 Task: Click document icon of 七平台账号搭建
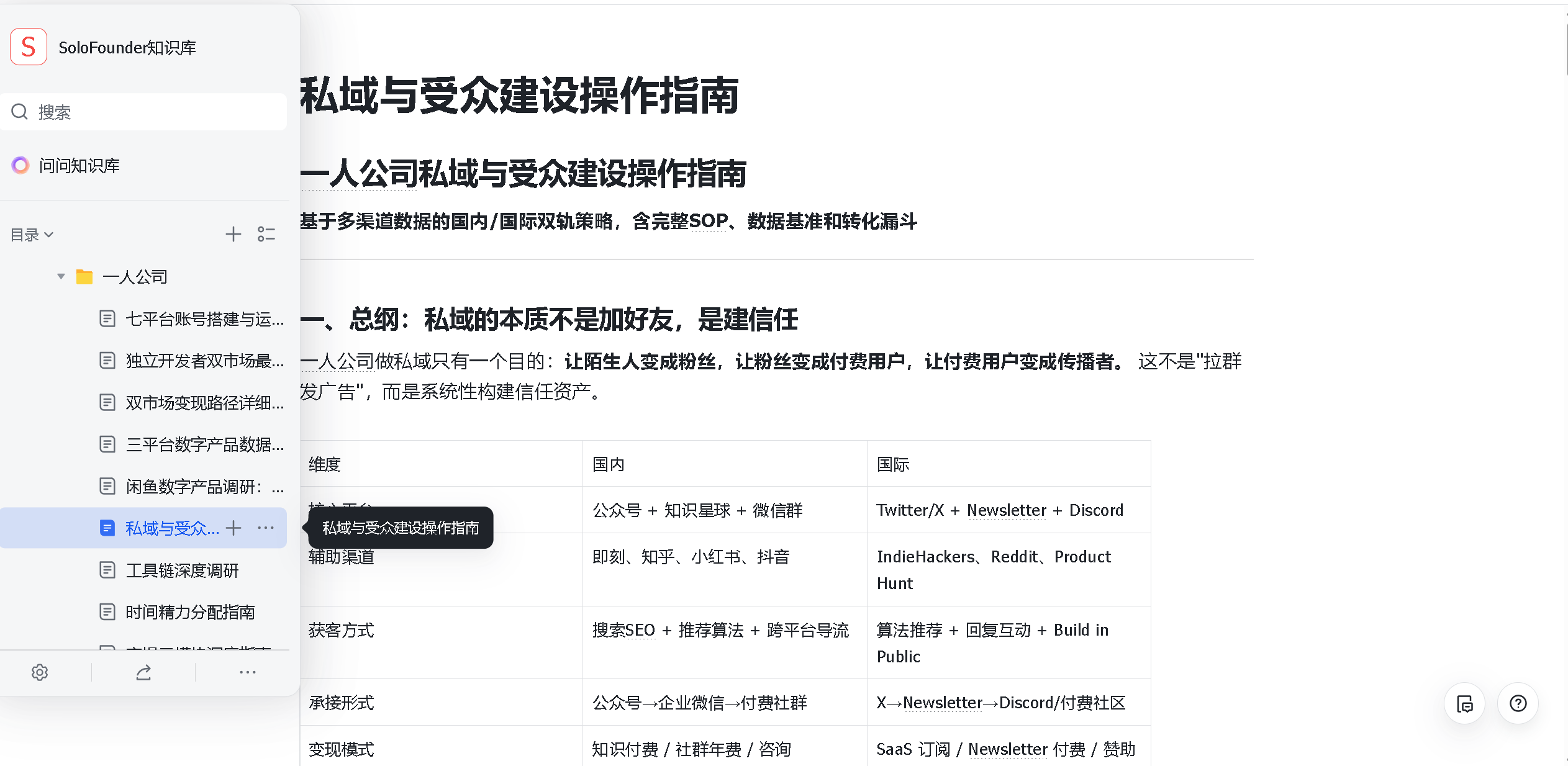click(x=107, y=319)
